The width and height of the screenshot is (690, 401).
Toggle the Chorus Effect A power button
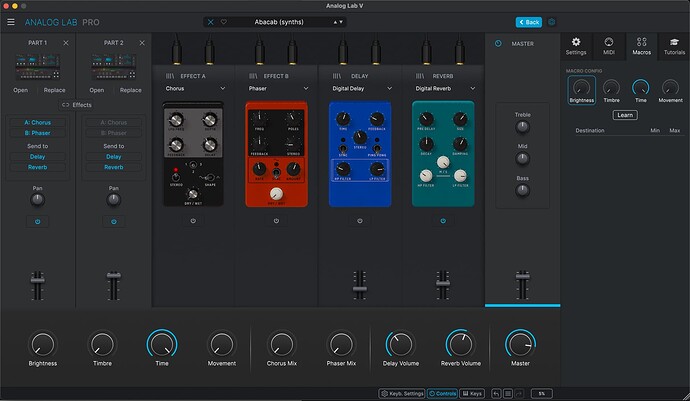pos(193,221)
